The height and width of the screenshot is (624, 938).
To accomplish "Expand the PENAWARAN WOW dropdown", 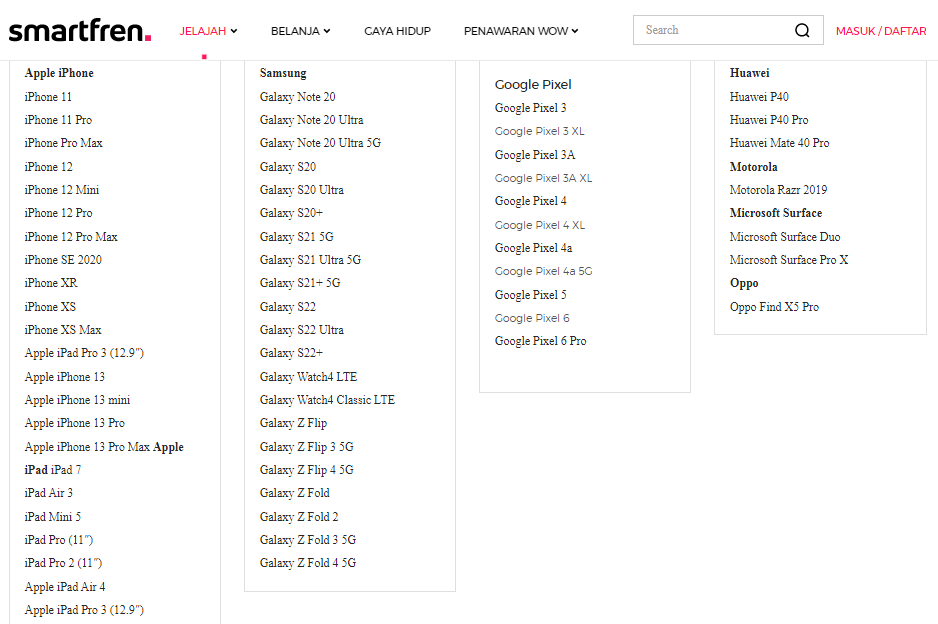I will 521,31.
